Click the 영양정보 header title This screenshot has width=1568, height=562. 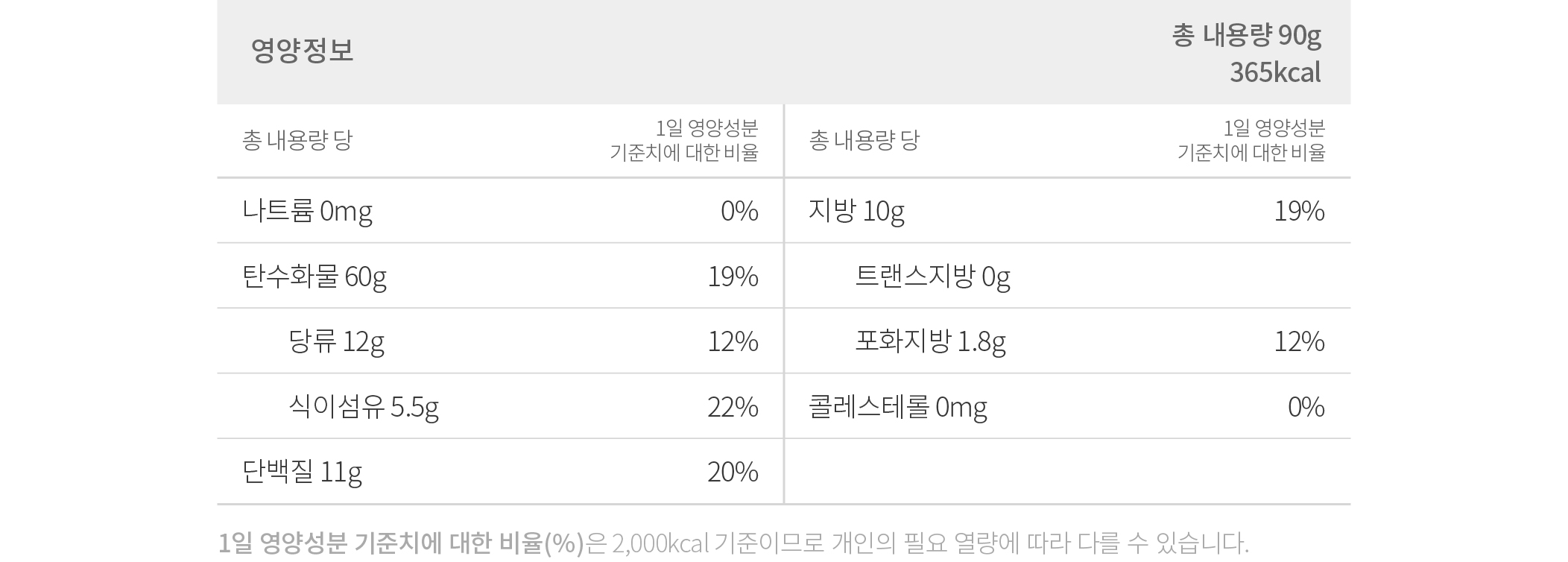302,51
